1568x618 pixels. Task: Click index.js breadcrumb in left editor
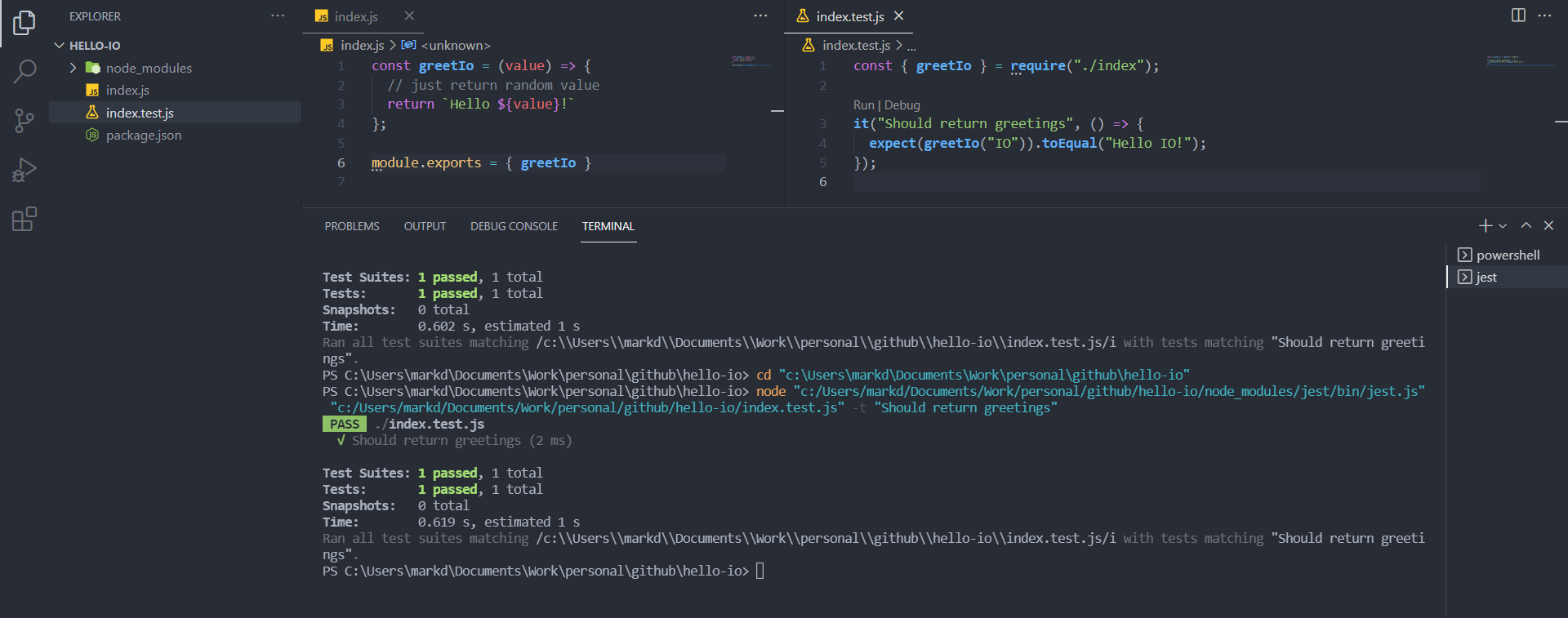pos(362,46)
